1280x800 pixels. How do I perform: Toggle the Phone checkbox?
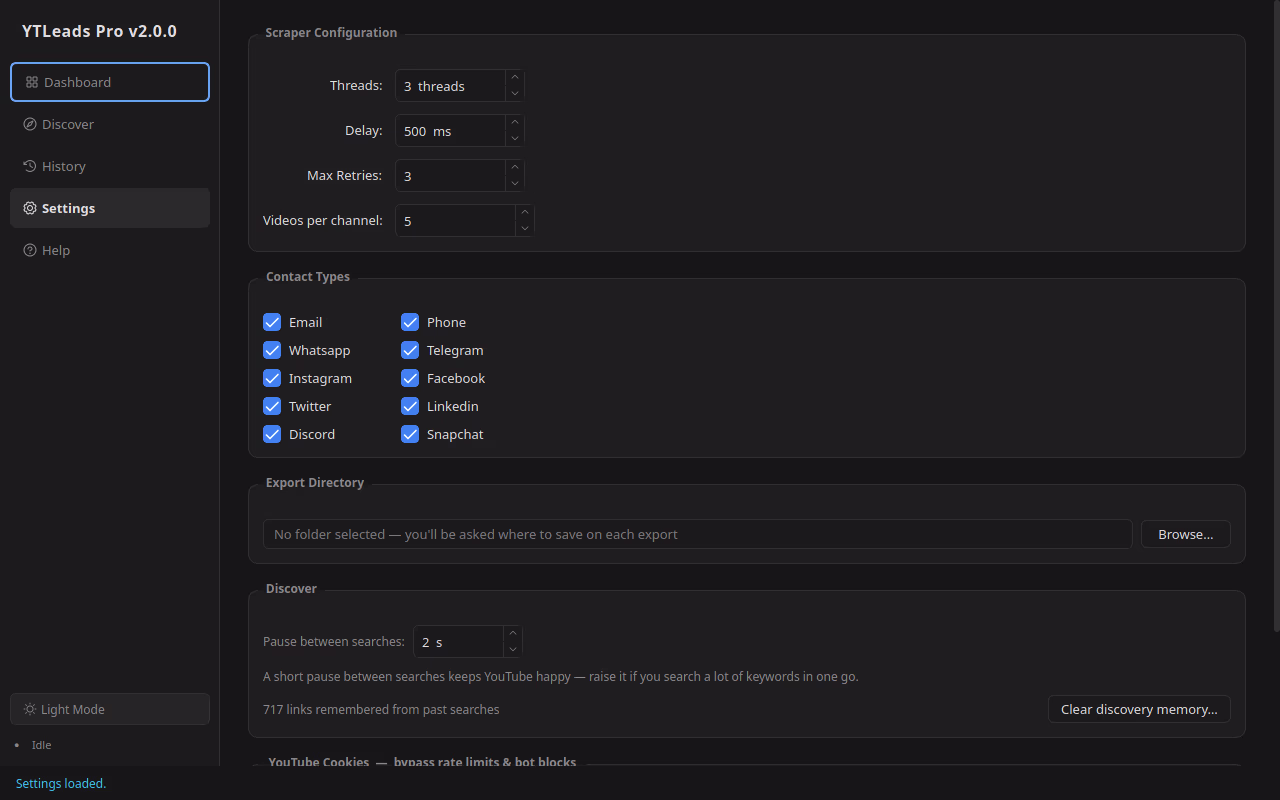[410, 322]
